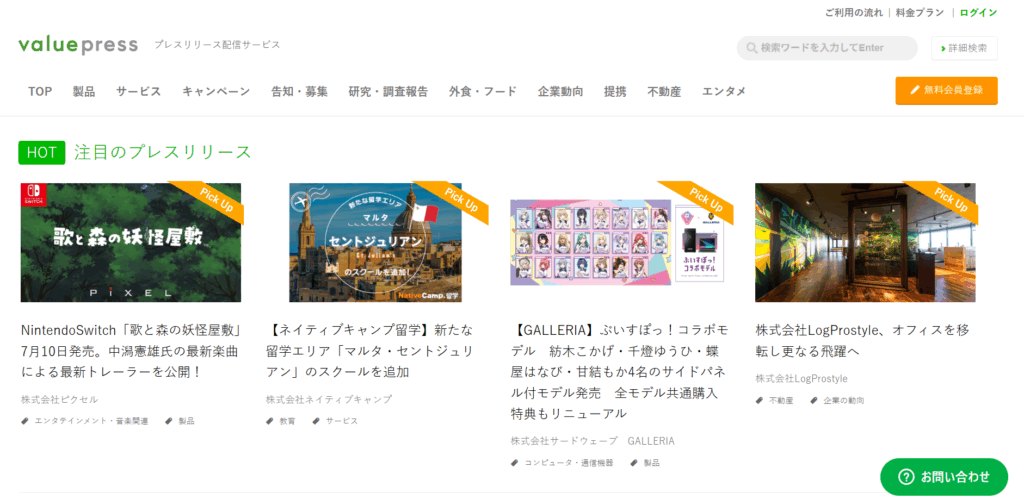Click the tag icon beside 教育
The width and height of the screenshot is (1024, 499).
pyautogui.click(x=270, y=421)
